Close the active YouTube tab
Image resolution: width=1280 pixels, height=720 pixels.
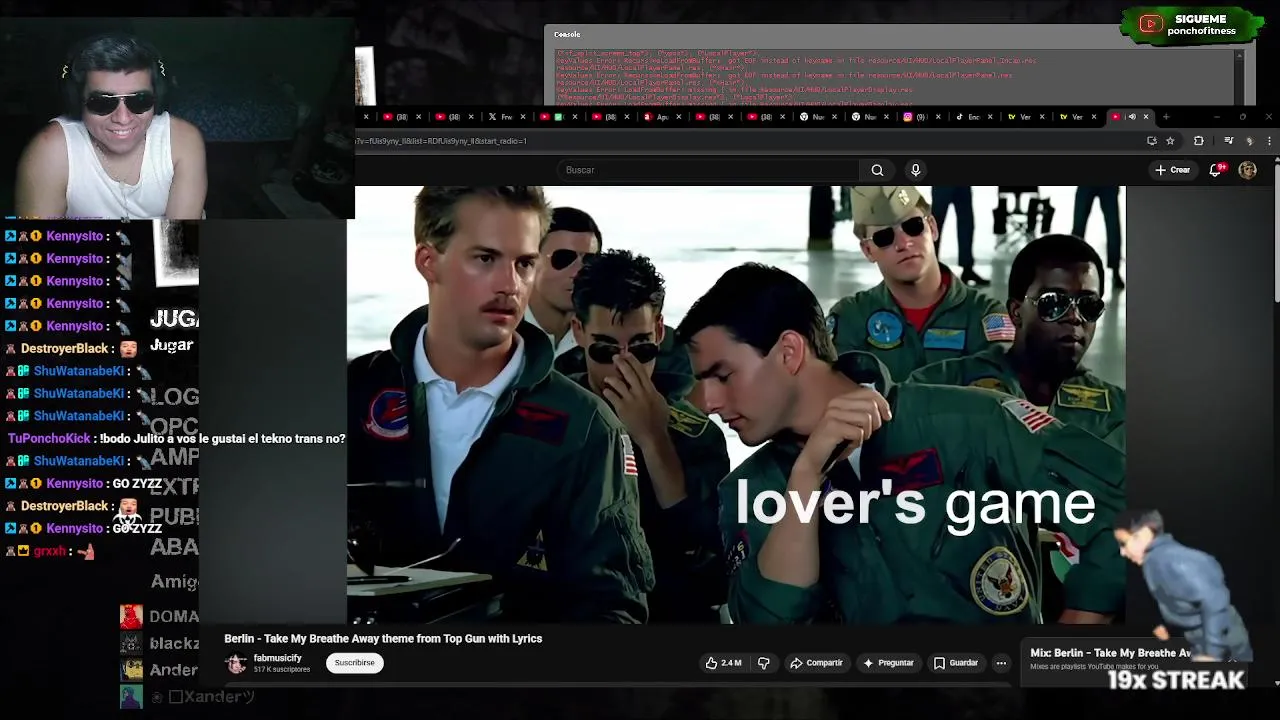(x=1146, y=117)
